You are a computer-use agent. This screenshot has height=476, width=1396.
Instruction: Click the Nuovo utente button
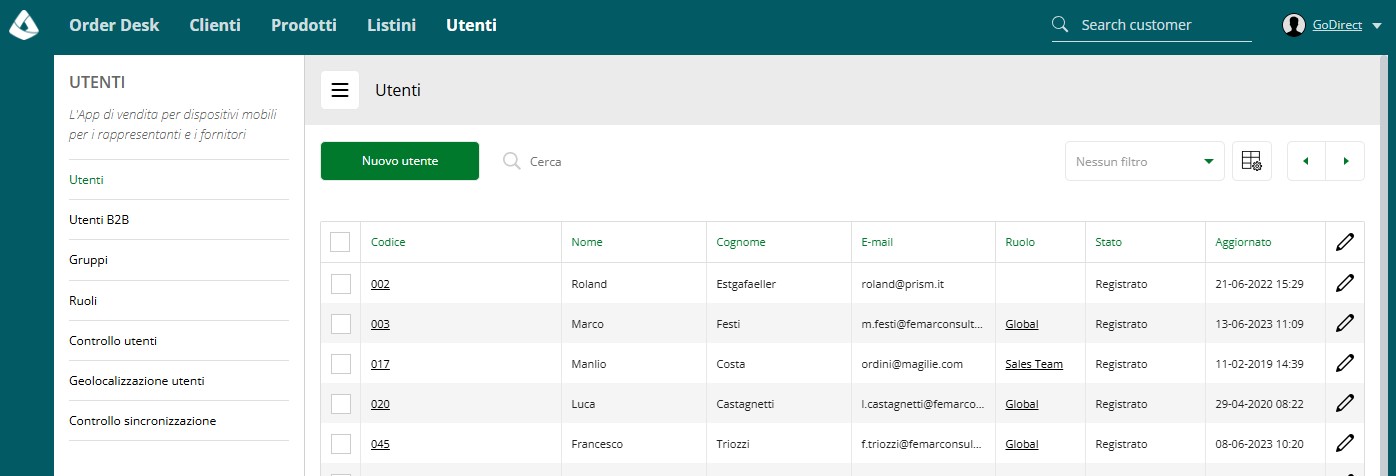(x=400, y=161)
